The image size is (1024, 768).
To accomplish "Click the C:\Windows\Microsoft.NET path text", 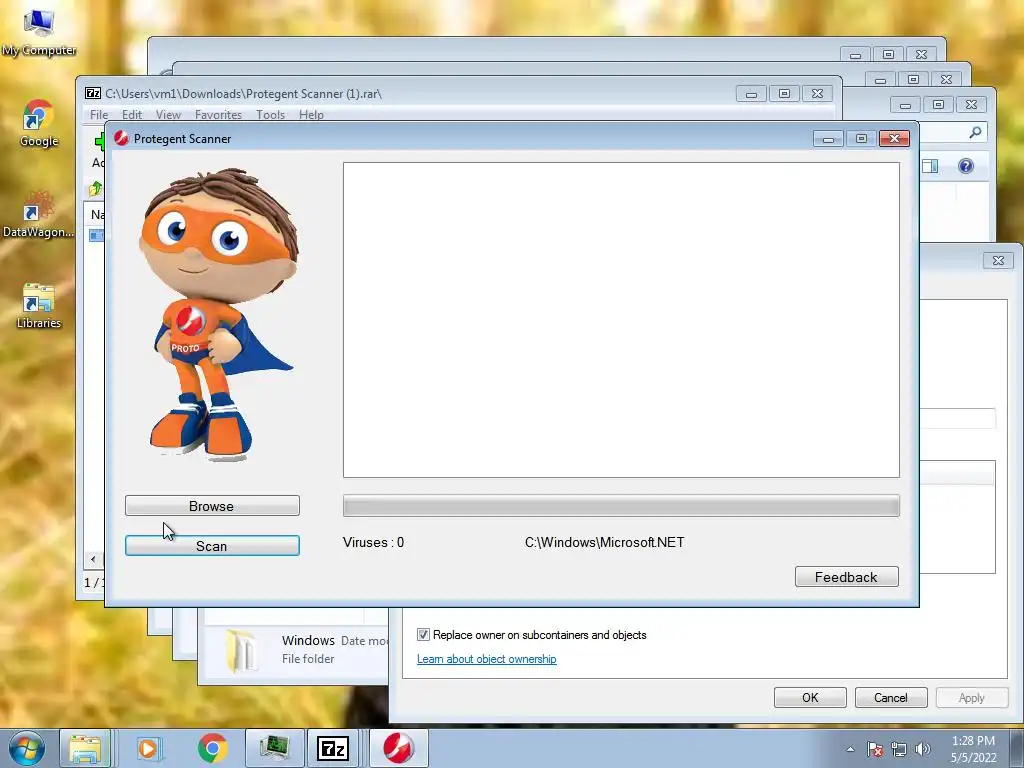I will [605, 542].
